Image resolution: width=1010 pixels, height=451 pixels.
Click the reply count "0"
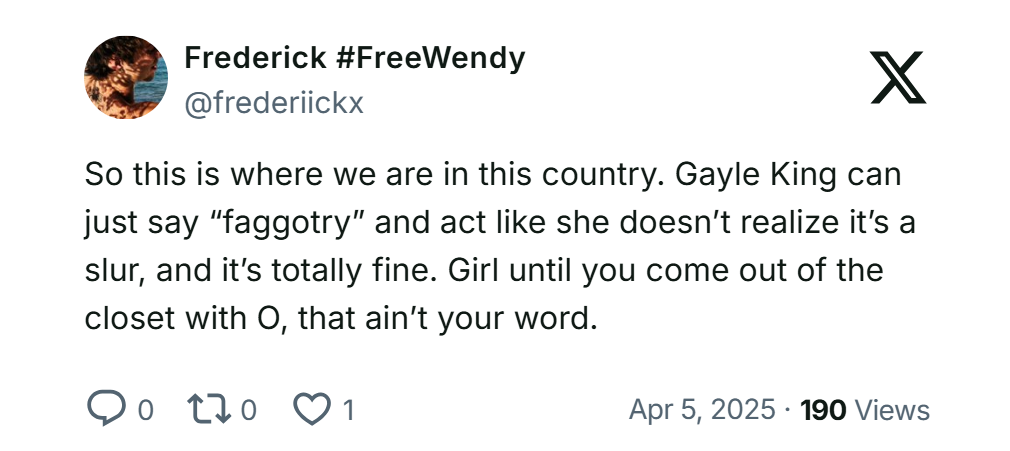pos(145,409)
